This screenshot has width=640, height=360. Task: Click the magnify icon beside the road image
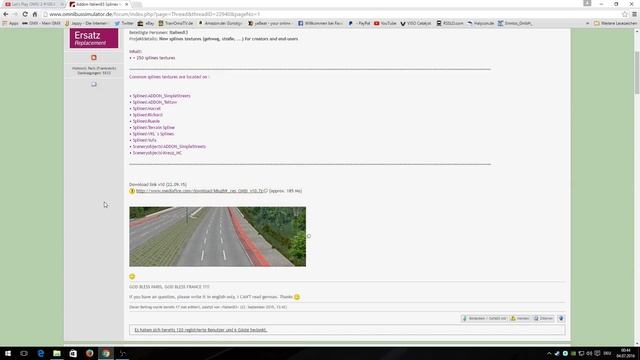pos(309,236)
